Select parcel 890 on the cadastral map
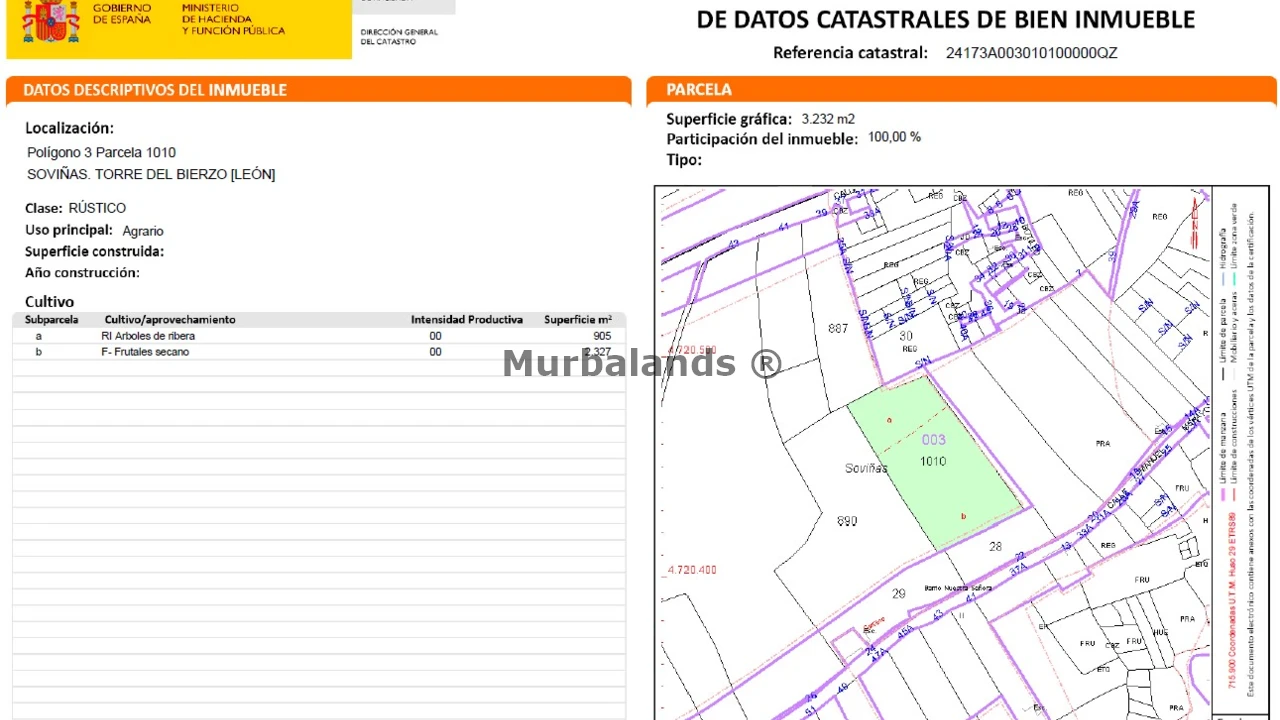 click(847, 521)
